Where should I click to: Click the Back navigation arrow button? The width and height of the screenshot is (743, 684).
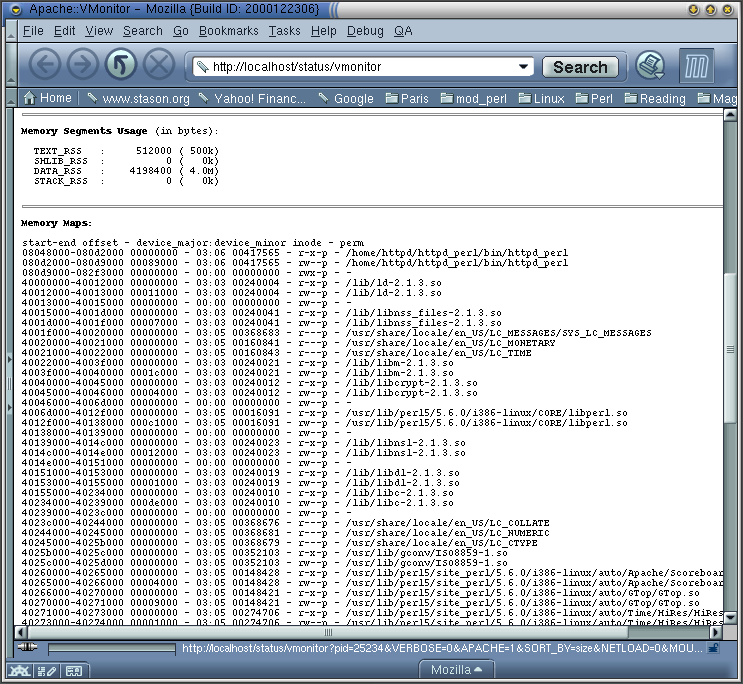click(x=45, y=66)
